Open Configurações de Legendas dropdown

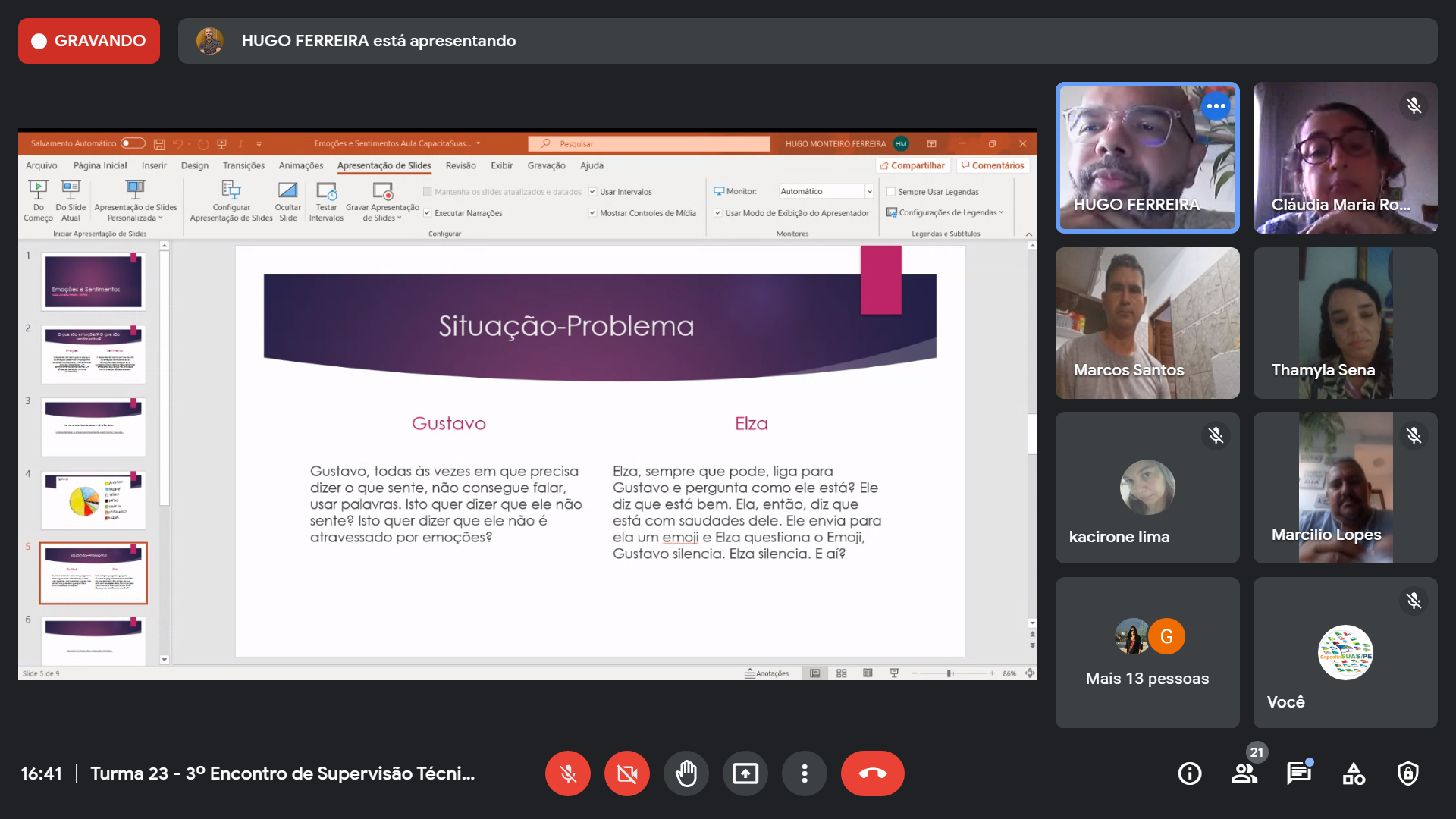(x=949, y=213)
